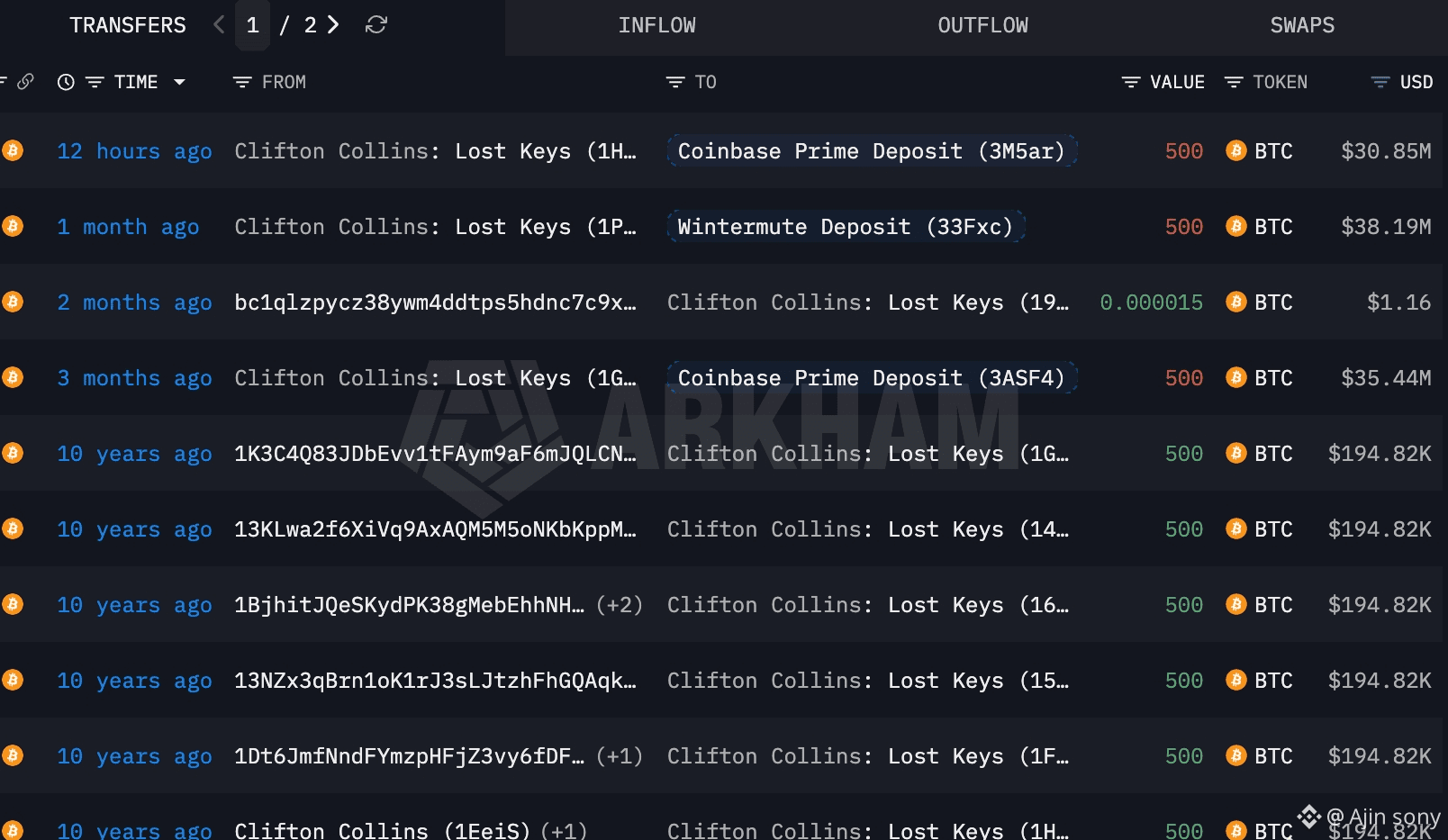Viewport: 1448px width, 840px height.
Task: Click the clock icon beside TIME
Action: [x=66, y=82]
